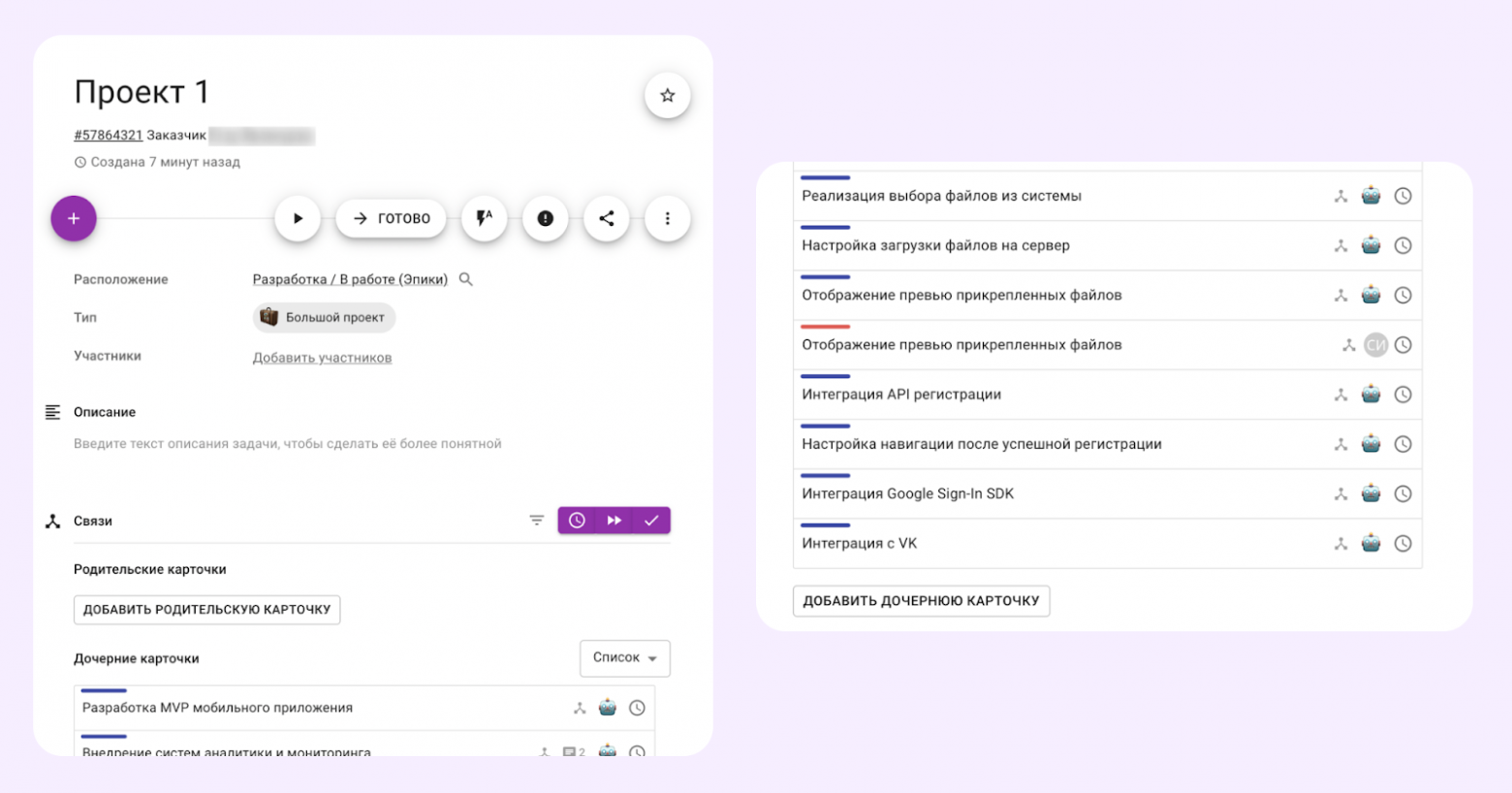Click the ГОТОВО button

pyautogui.click(x=391, y=218)
